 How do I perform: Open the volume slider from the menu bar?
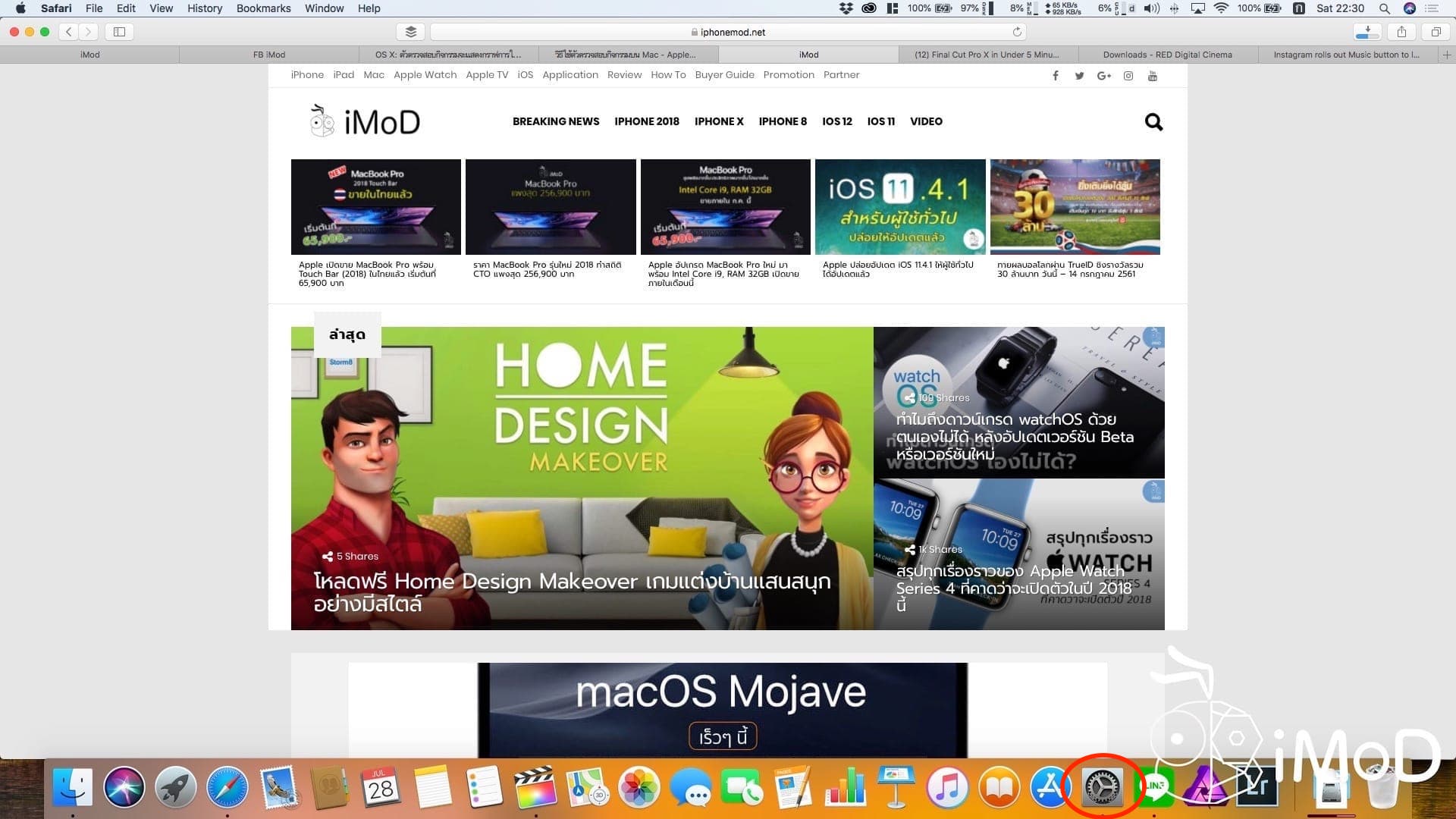[x=1152, y=8]
